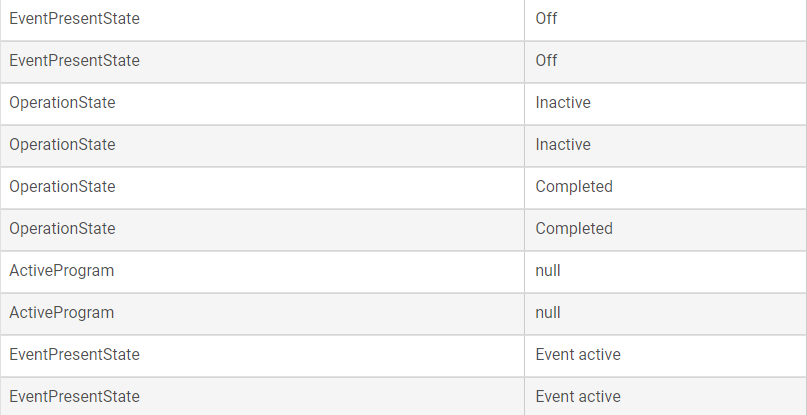The image size is (807, 415).
Task: Select the Completed value in the gray row
Action: (574, 229)
